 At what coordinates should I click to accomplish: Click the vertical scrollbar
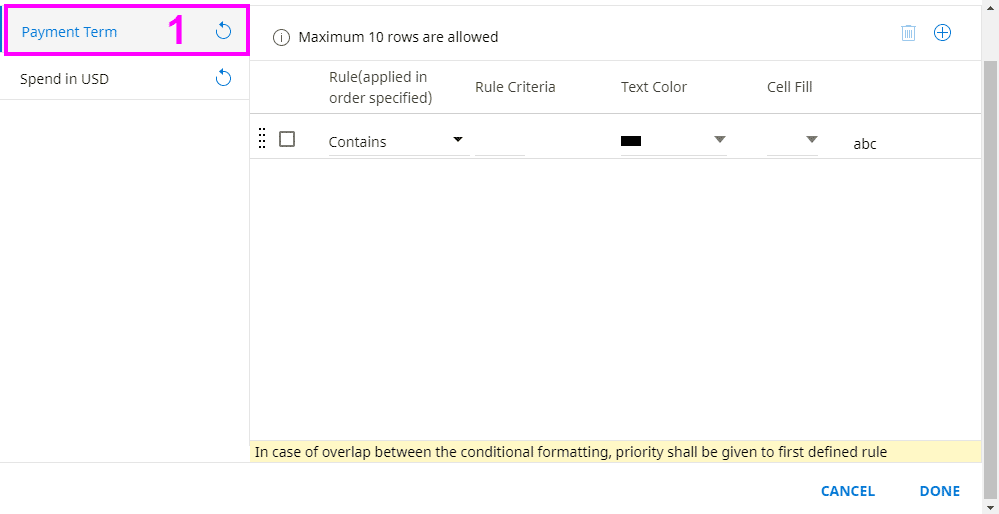990,250
